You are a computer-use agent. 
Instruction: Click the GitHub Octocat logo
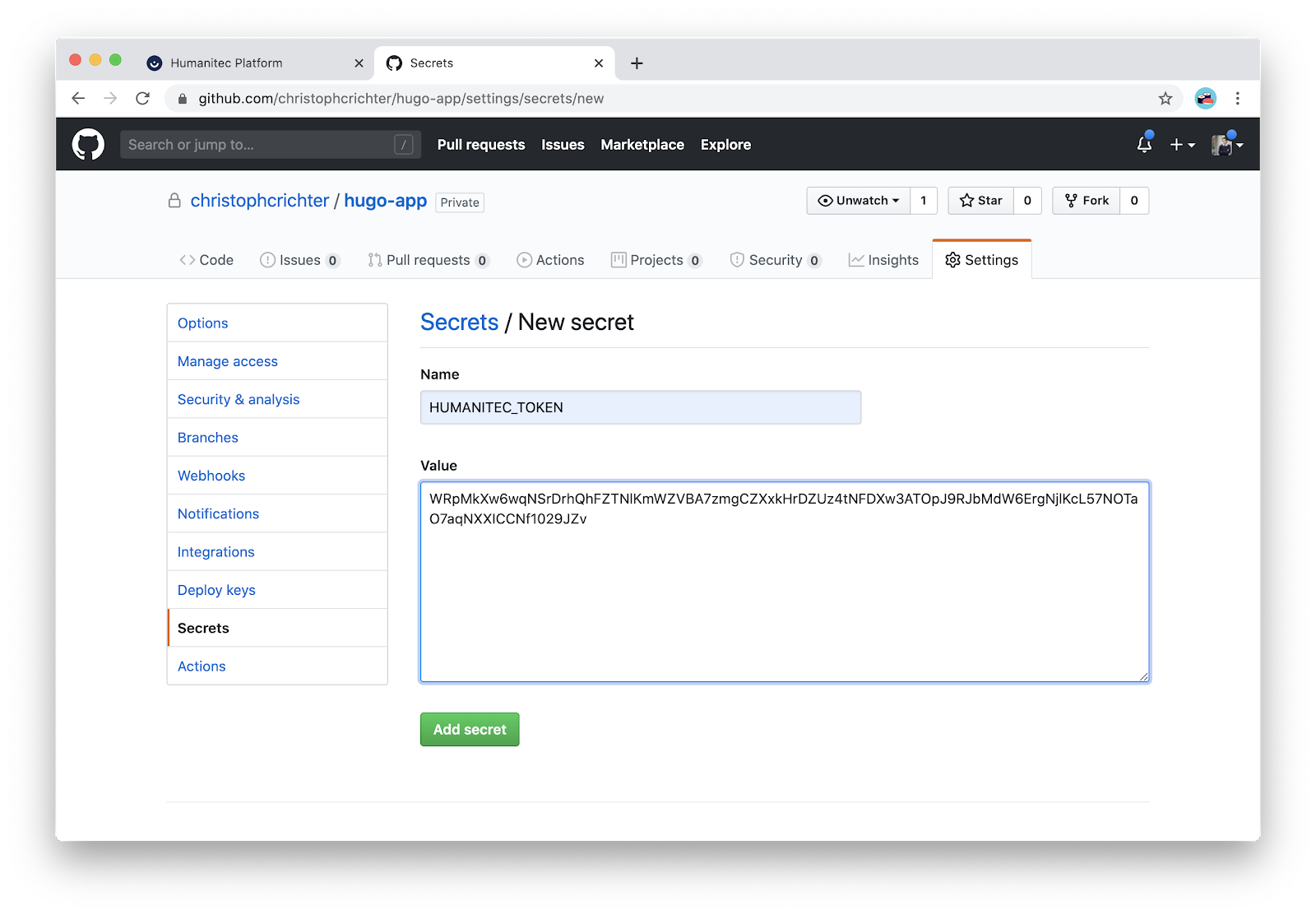(88, 144)
